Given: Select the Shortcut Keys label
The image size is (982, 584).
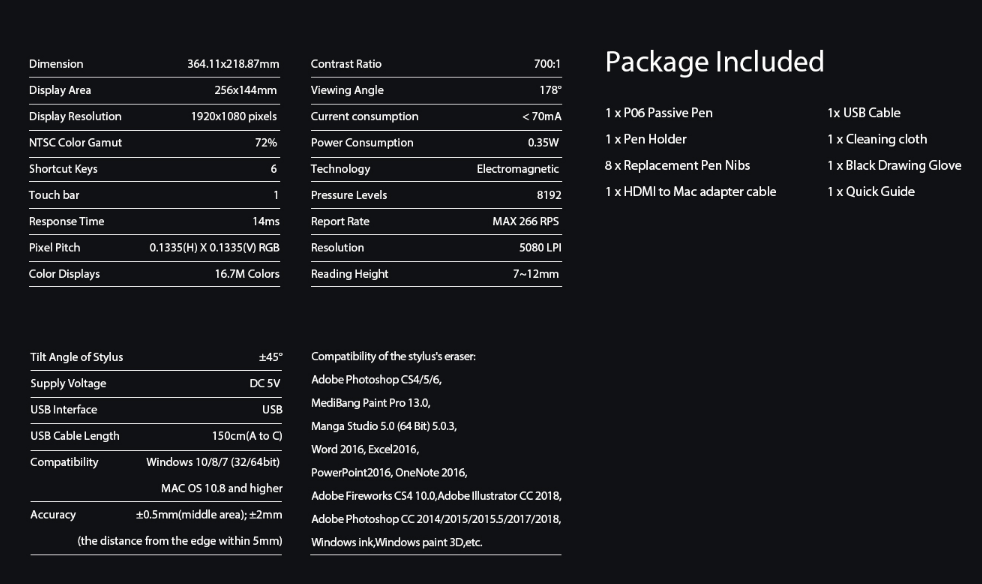Looking at the screenshot, I should coord(63,169).
